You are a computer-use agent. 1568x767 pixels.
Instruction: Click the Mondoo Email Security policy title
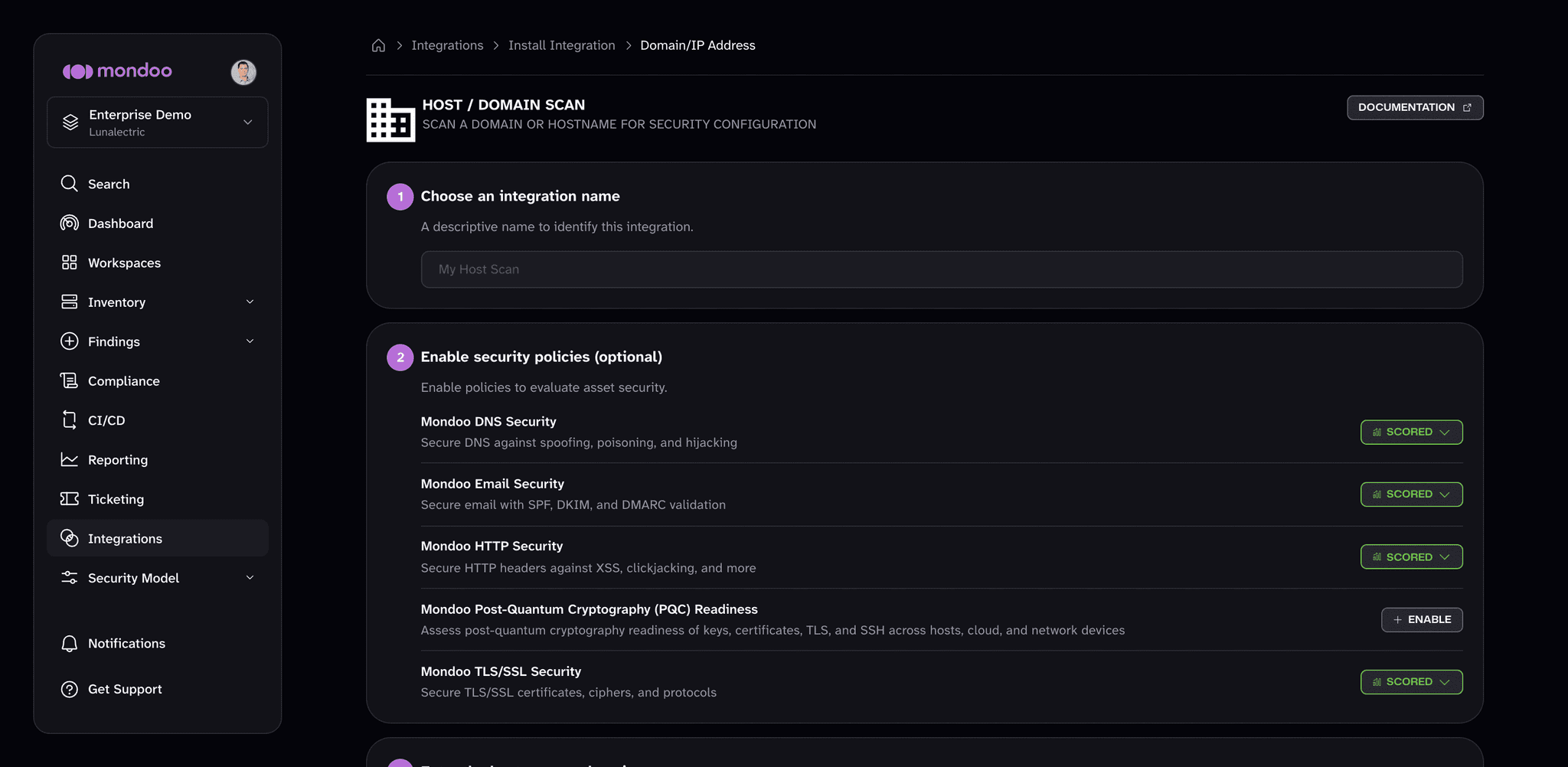coord(492,484)
